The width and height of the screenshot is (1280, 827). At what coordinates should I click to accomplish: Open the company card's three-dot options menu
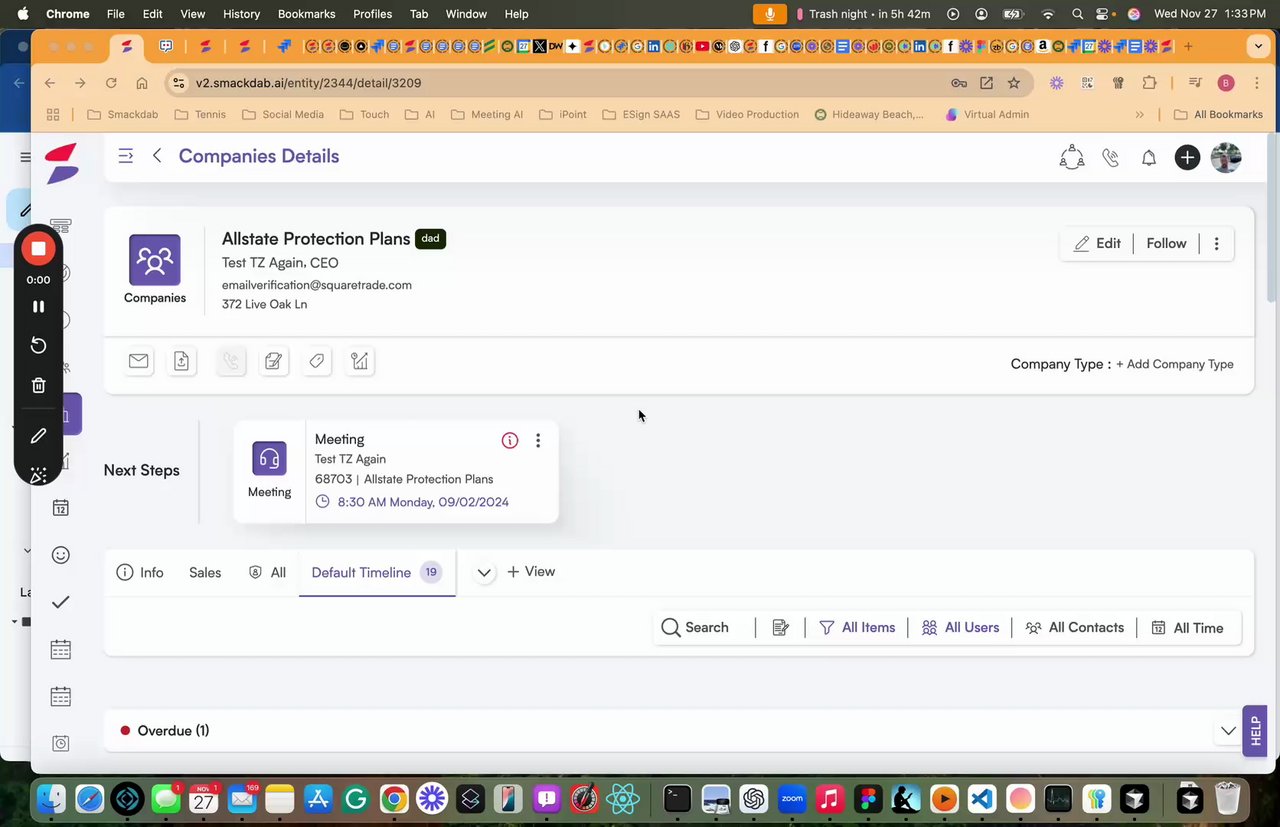point(1216,243)
